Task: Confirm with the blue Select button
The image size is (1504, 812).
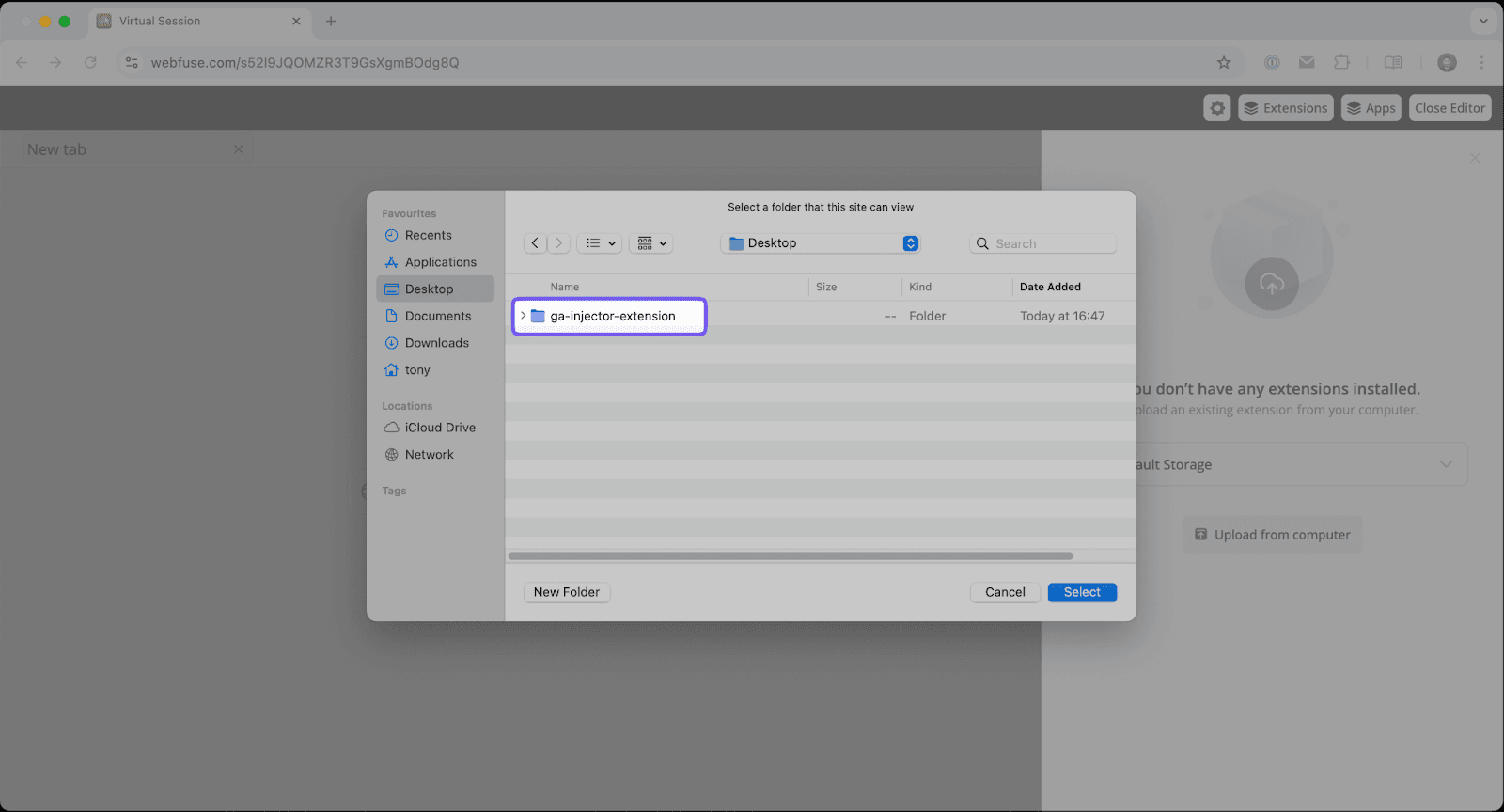Action: (x=1082, y=592)
